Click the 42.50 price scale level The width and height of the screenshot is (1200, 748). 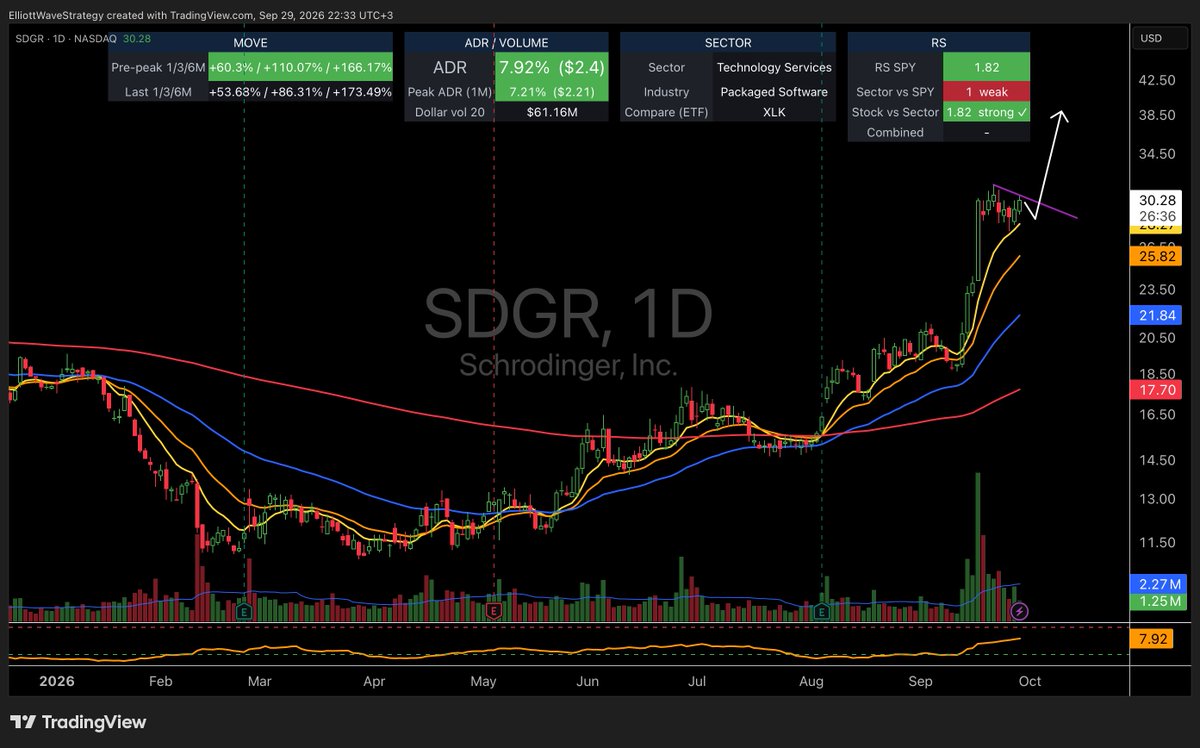1156,80
